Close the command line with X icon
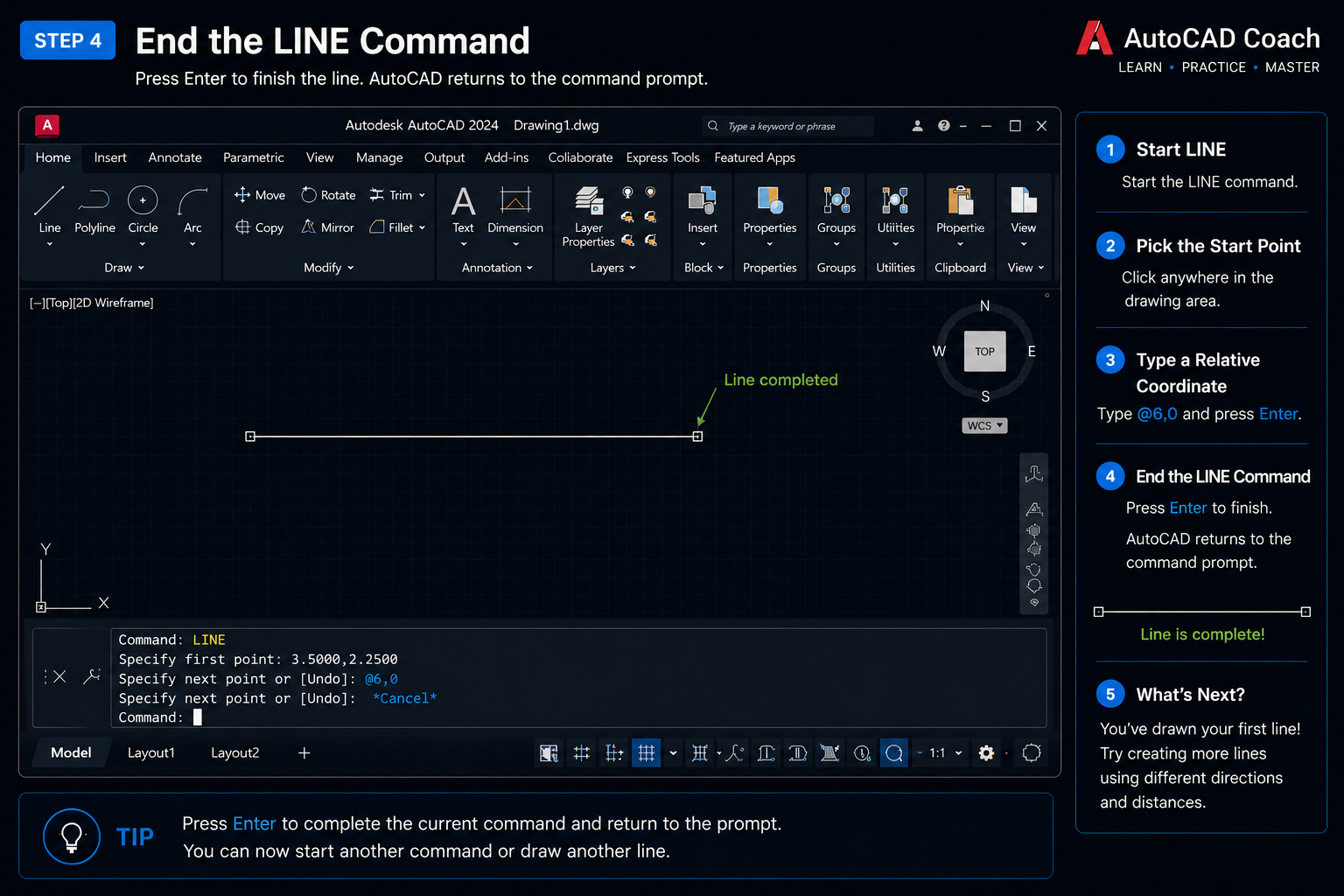The image size is (1344, 896). (x=59, y=676)
